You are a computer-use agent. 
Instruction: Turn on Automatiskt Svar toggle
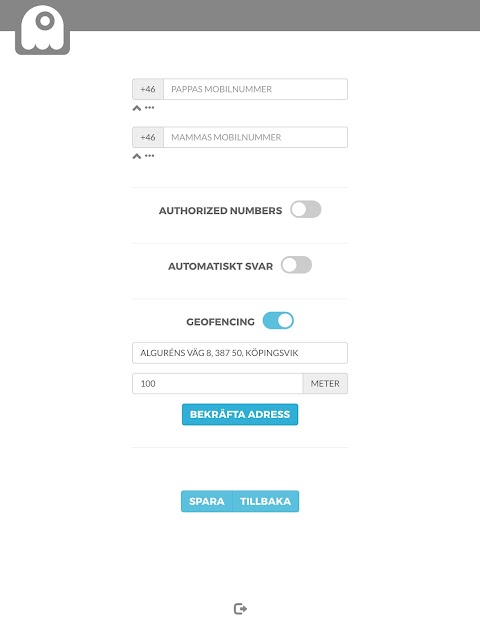click(x=296, y=265)
